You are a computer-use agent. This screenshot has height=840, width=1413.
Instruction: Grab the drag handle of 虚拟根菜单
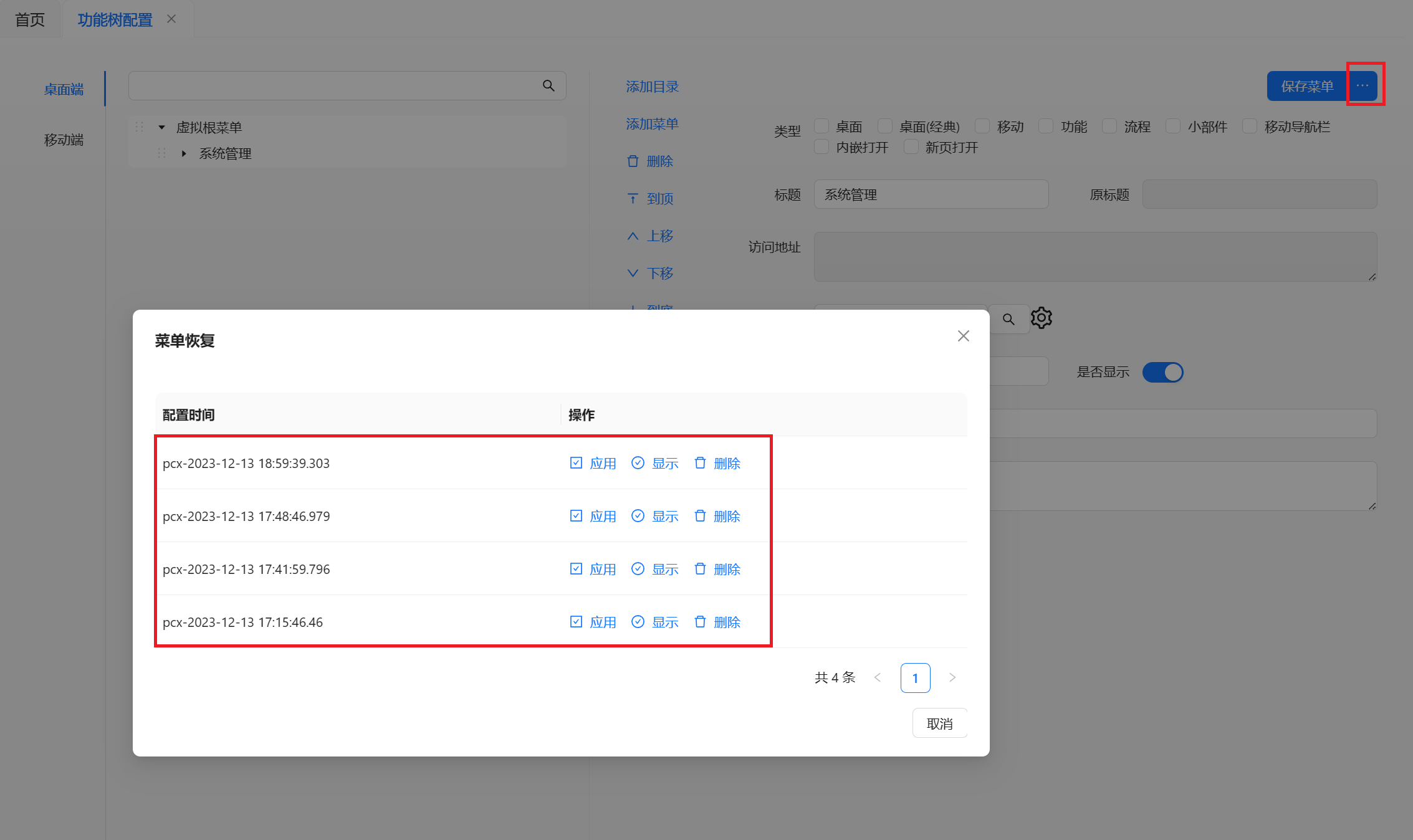(139, 127)
